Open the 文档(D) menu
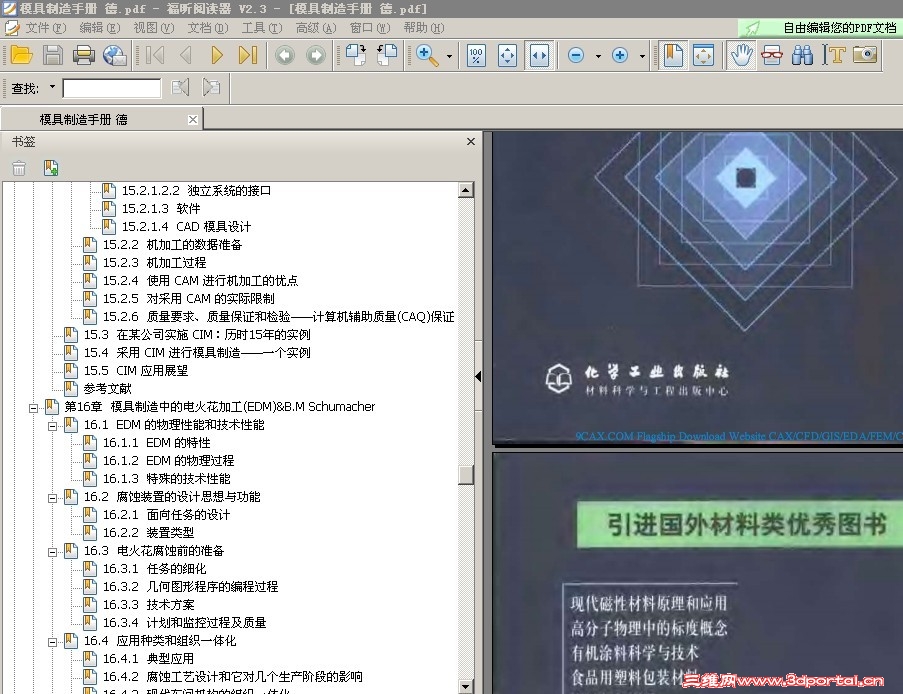The image size is (903, 694). pos(207,28)
